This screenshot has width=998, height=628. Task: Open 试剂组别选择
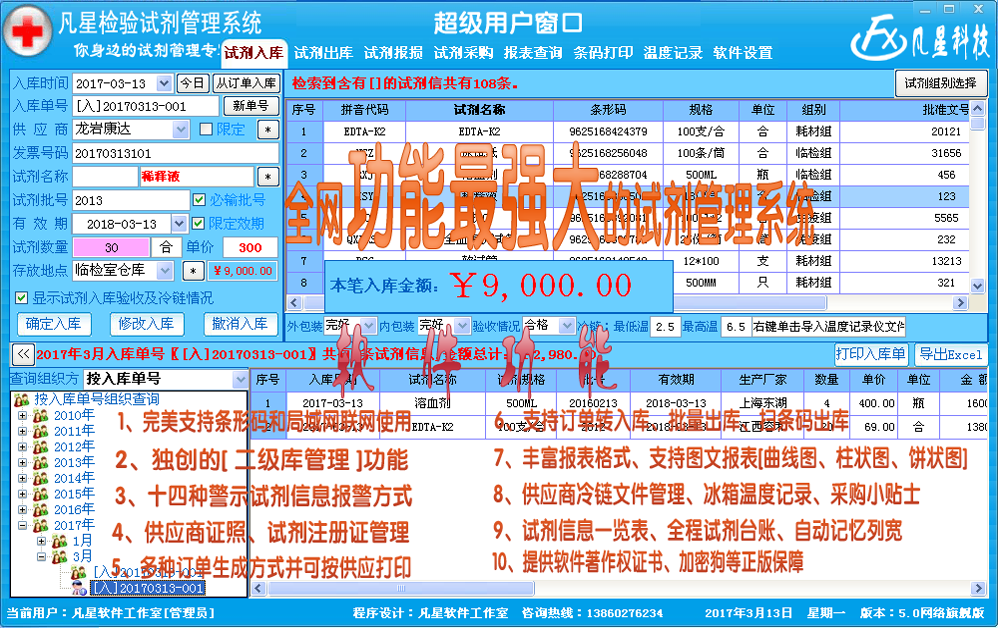point(941,83)
